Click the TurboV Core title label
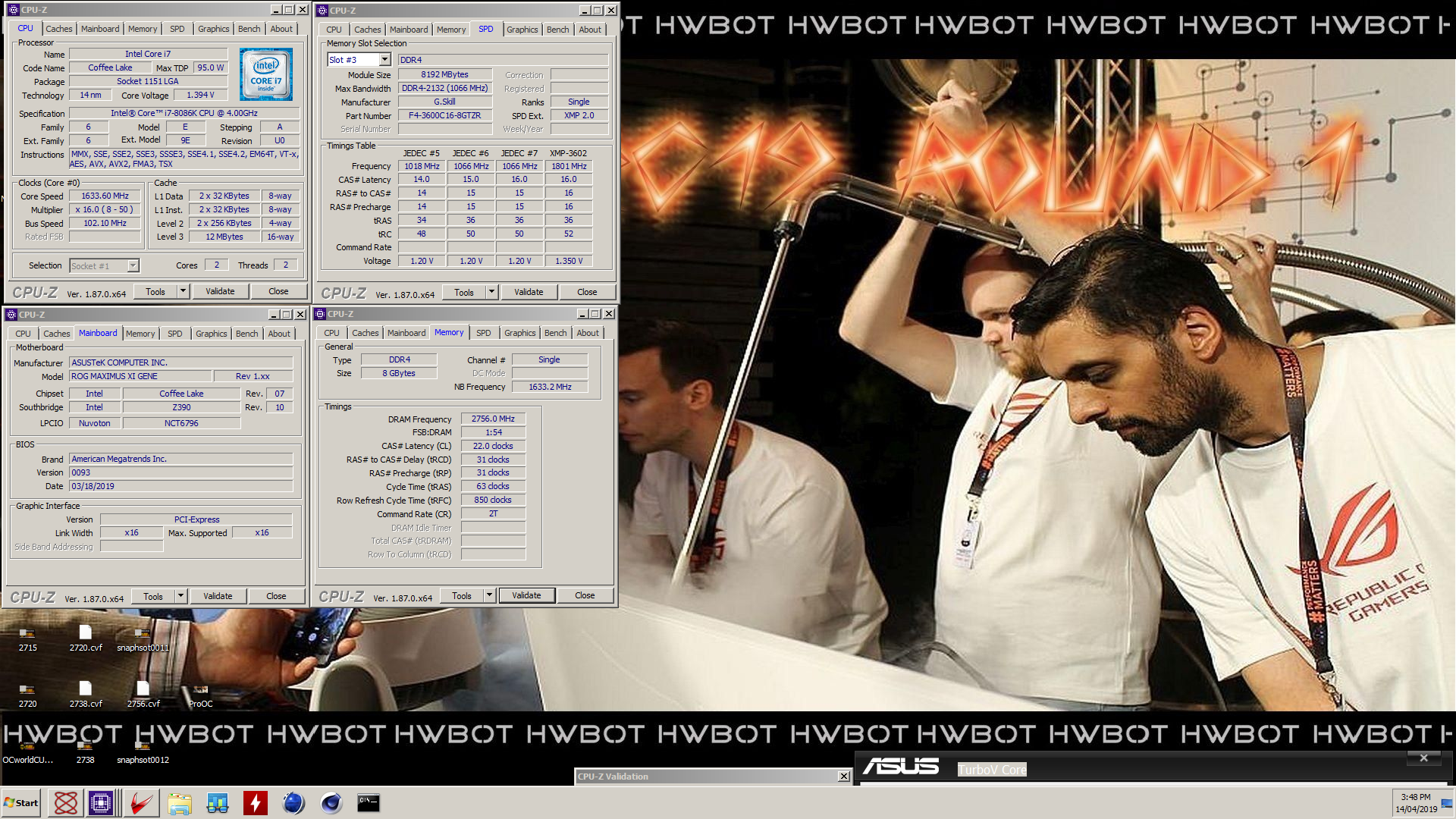This screenshot has width=1456, height=819. [x=992, y=770]
